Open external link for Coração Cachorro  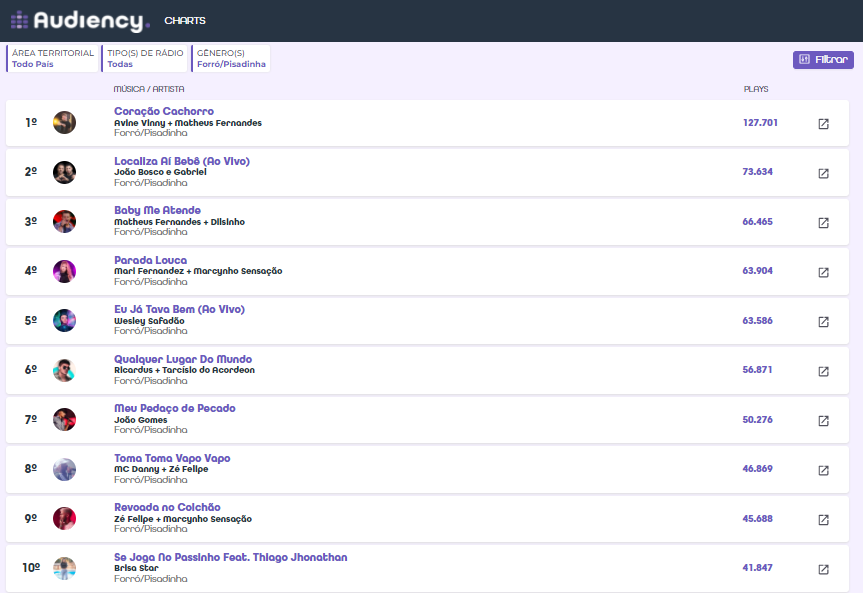pyautogui.click(x=823, y=124)
